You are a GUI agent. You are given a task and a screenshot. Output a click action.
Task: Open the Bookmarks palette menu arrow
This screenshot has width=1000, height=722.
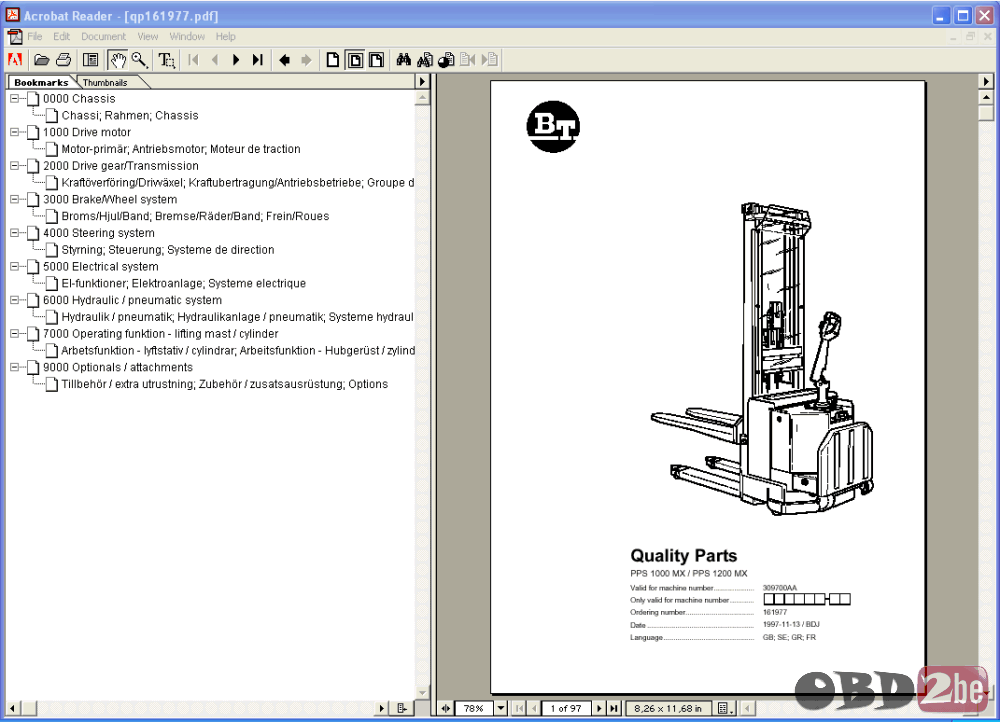[x=422, y=82]
